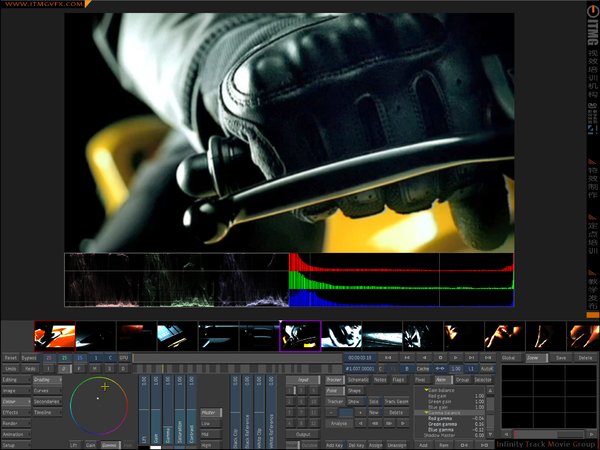Click the play forward transport button

click(456, 357)
